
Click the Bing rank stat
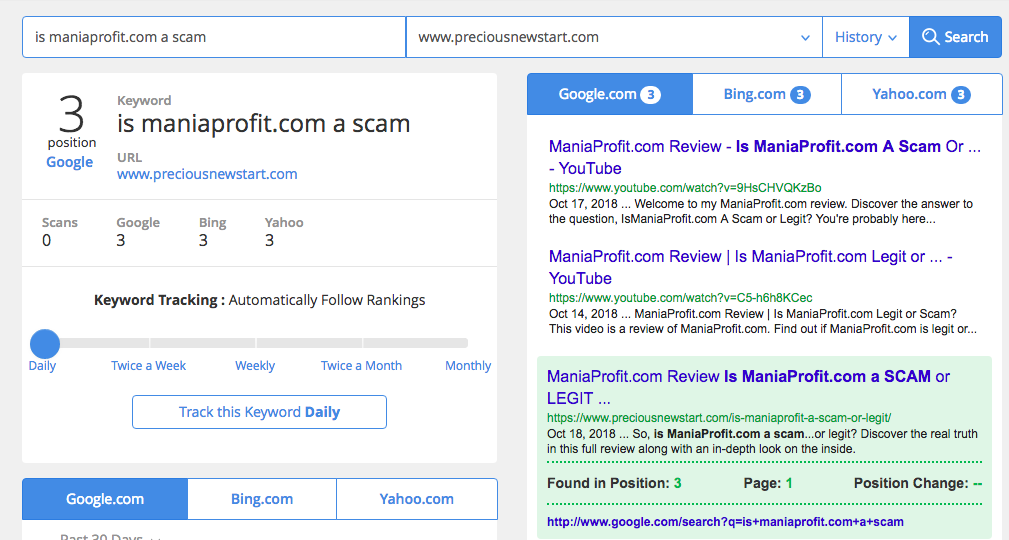(x=212, y=232)
